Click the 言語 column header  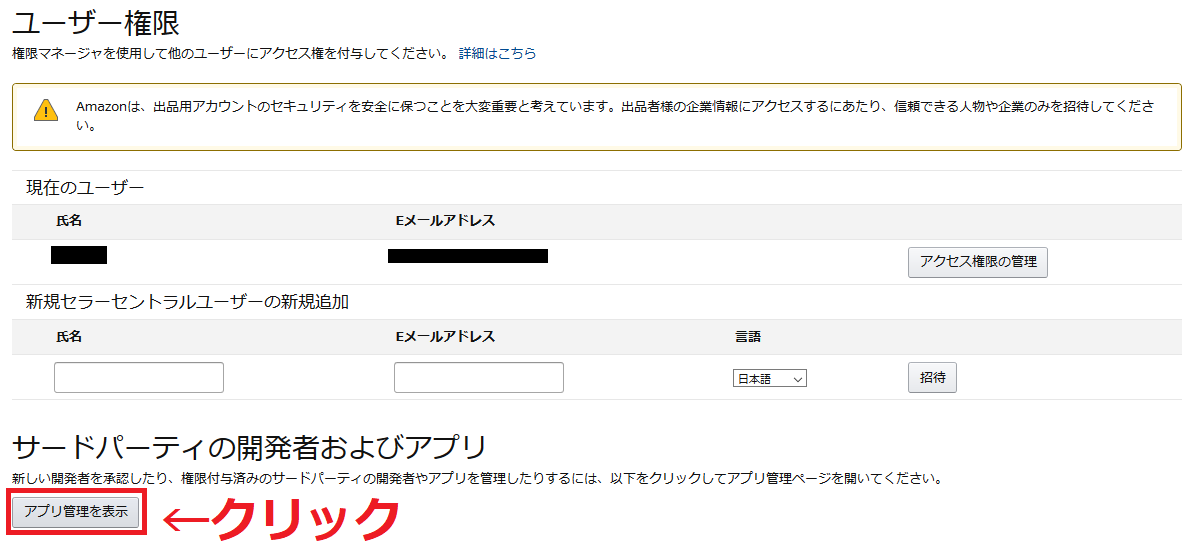pos(747,337)
